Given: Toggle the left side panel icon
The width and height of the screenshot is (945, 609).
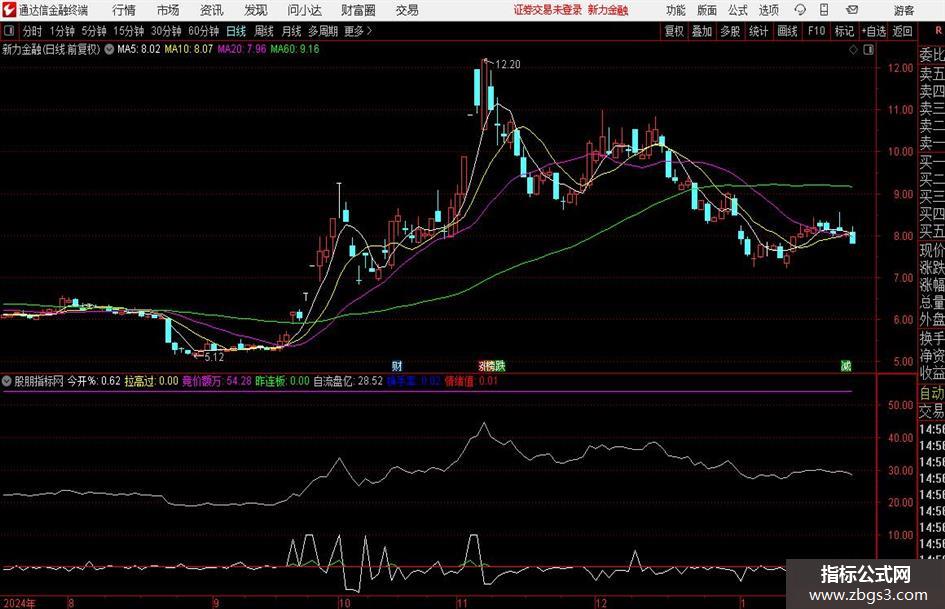Looking at the screenshot, I should (9, 31).
